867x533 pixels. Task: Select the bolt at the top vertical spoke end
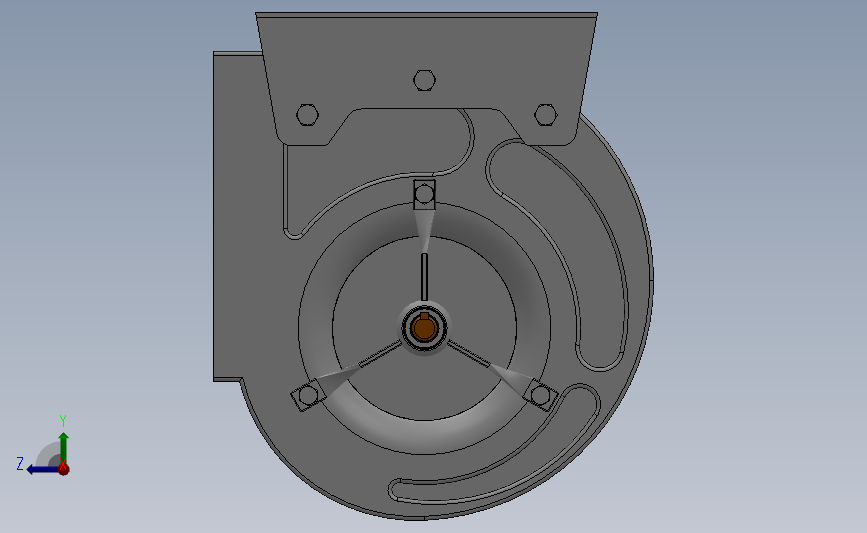pyautogui.click(x=425, y=194)
